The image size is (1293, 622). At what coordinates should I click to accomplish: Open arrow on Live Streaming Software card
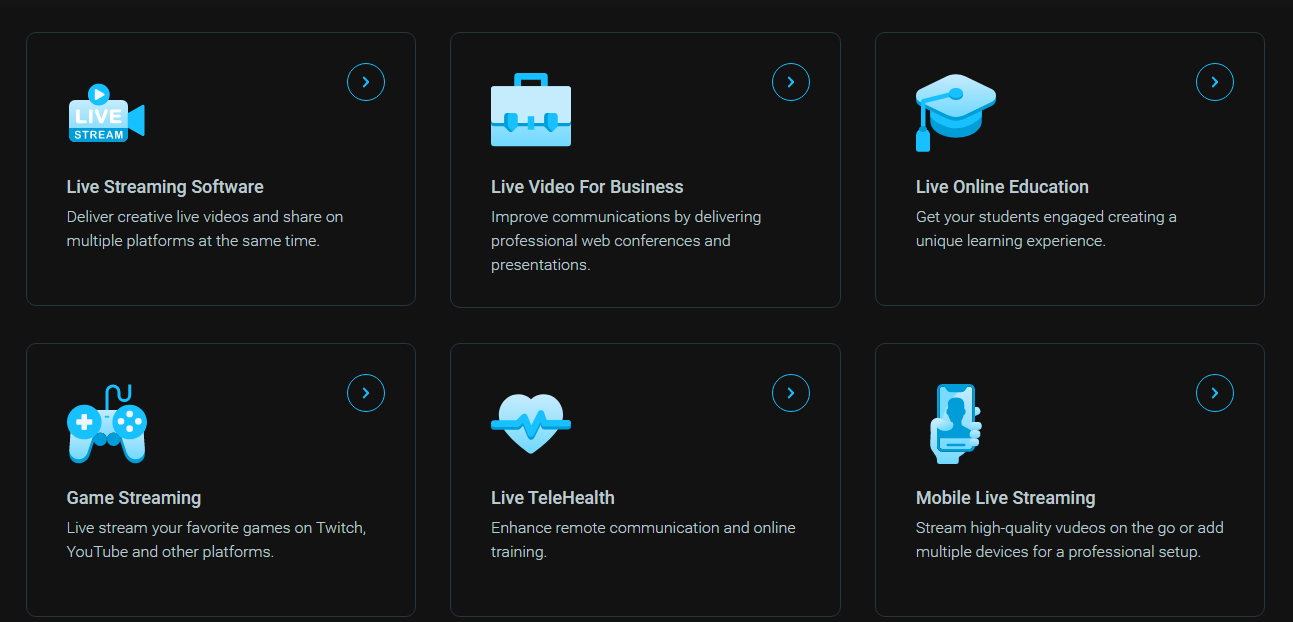point(366,82)
